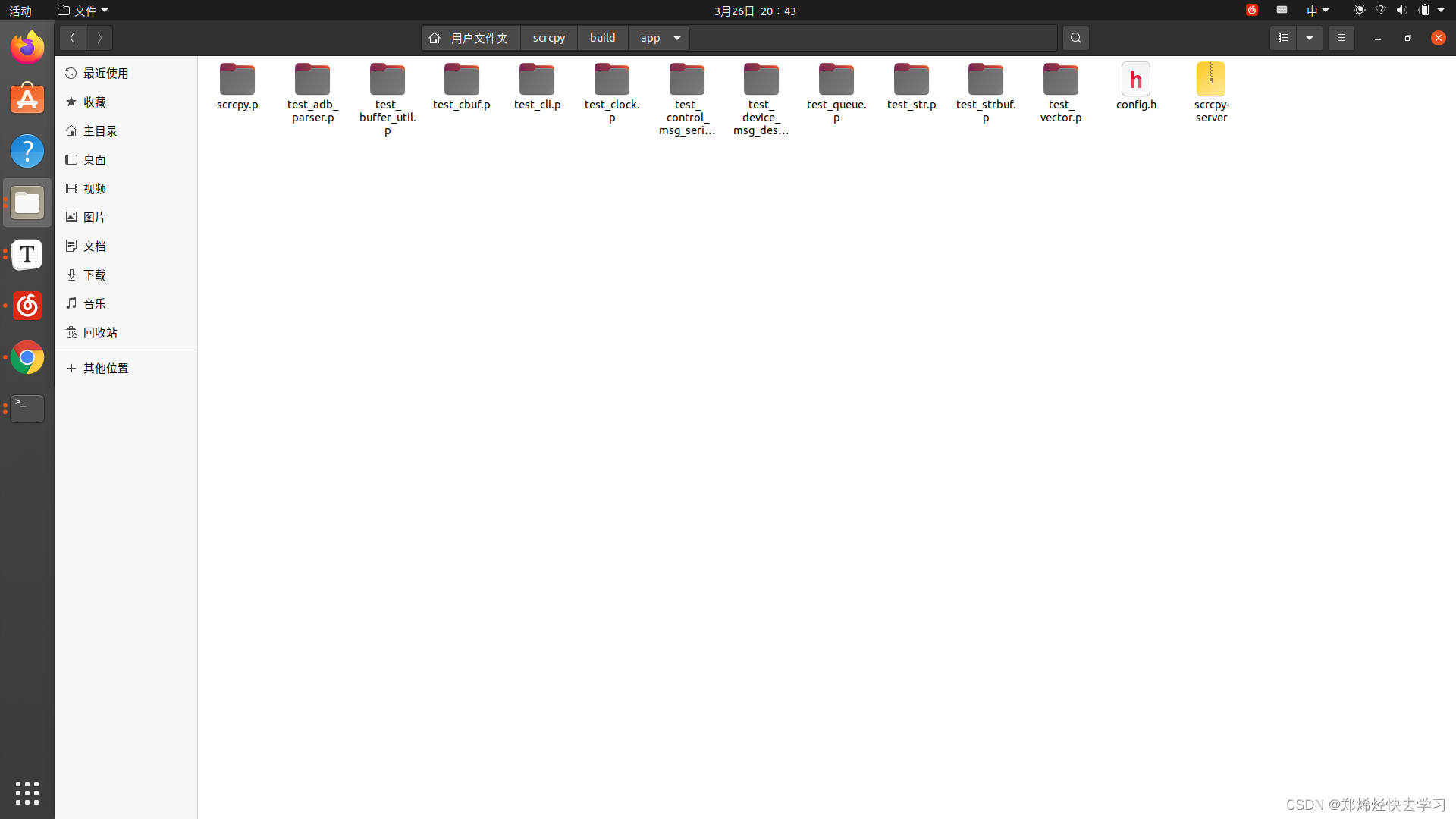
Task: Open the 文件 application menu
Action: 83,11
